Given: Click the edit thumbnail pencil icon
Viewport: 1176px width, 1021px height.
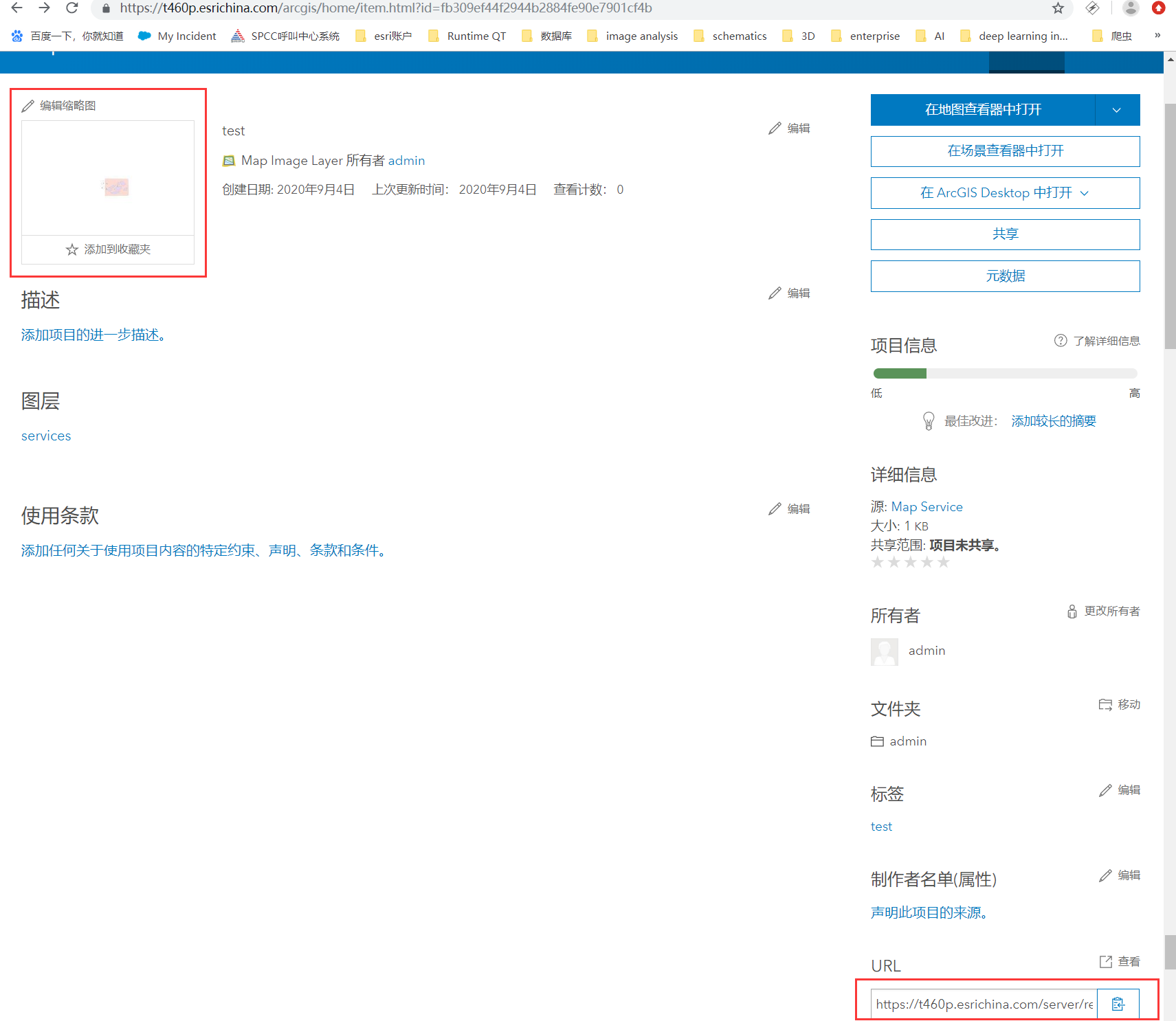Looking at the screenshot, I should 28,105.
